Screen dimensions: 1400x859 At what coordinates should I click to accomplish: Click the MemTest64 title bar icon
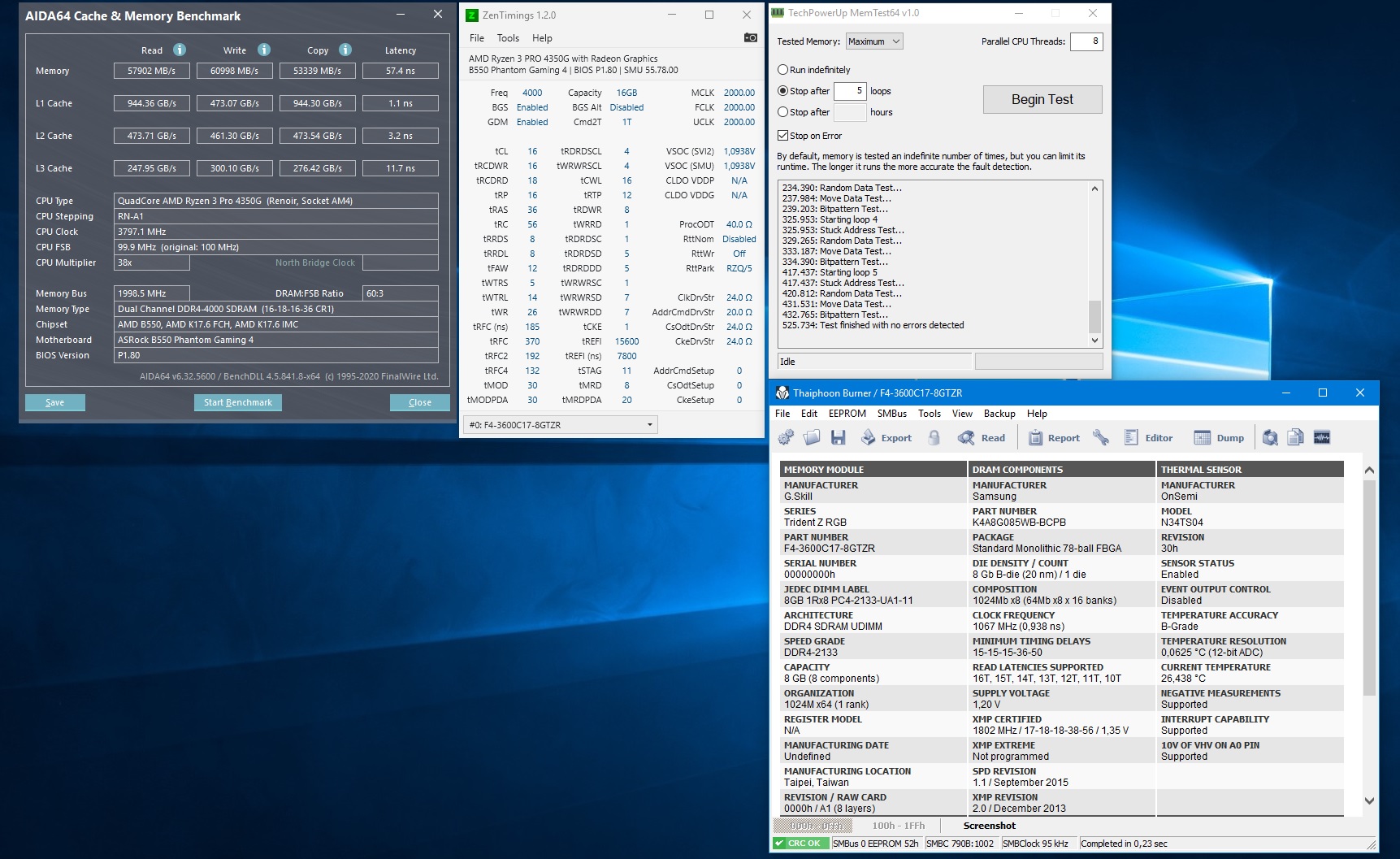(x=778, y=13)
